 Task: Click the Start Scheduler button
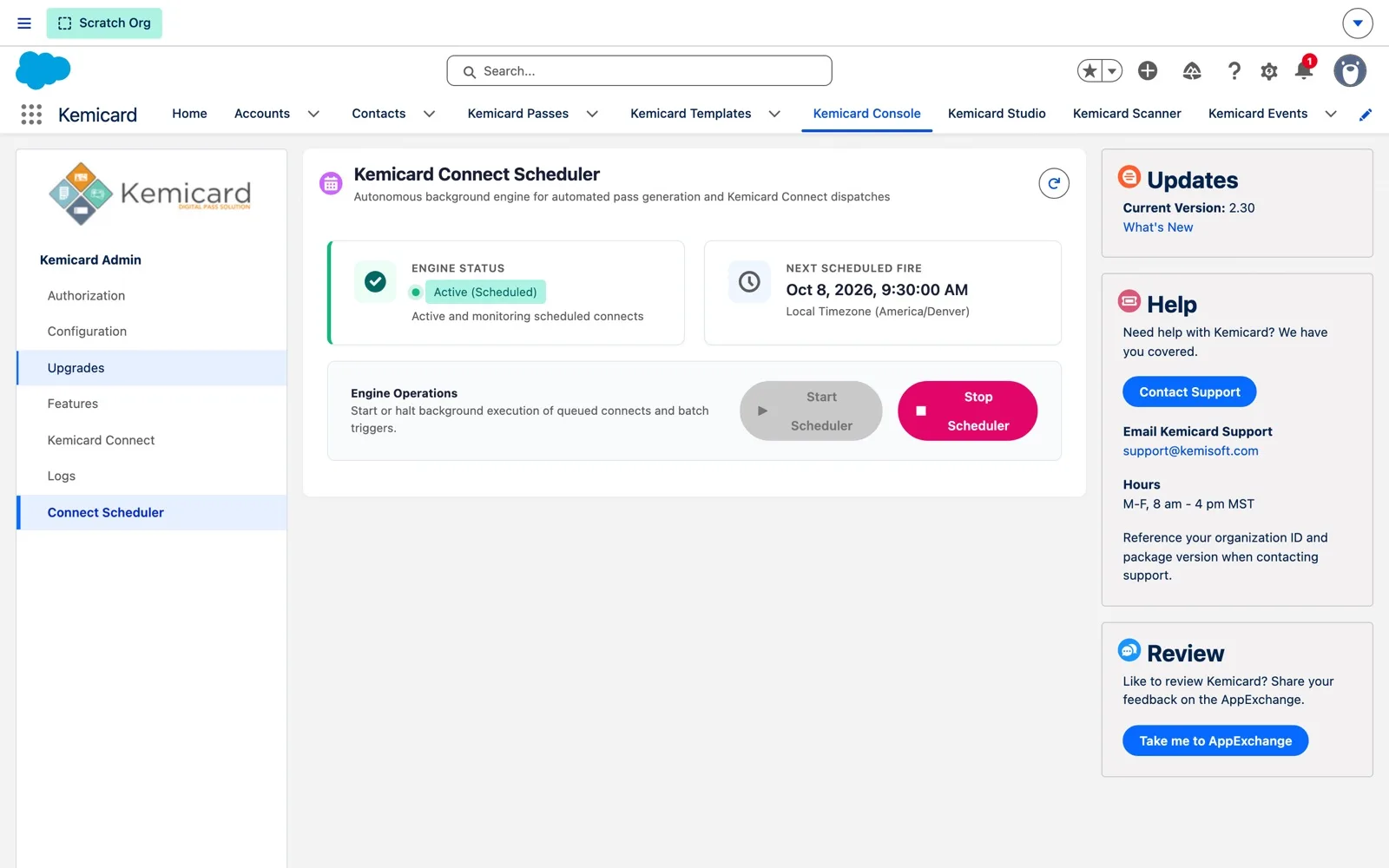click(811, 411)
